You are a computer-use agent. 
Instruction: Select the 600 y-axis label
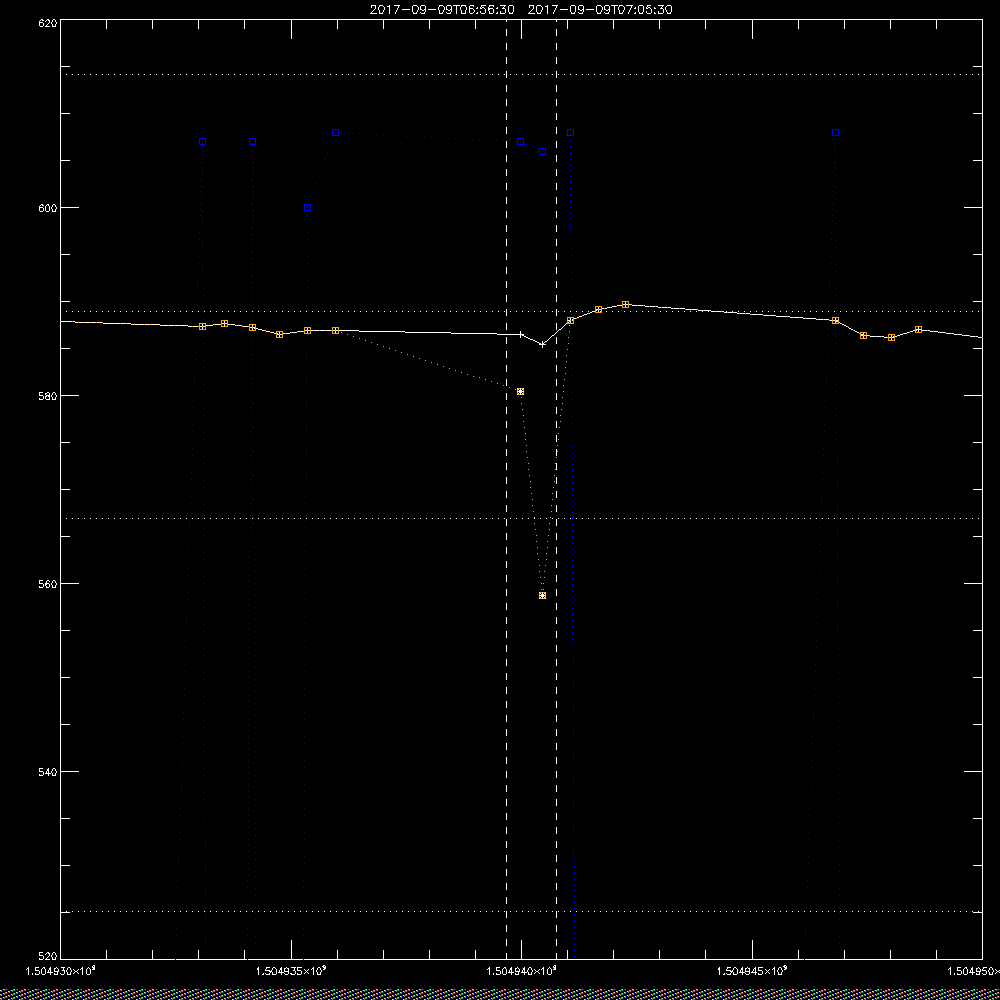[47, 208]
